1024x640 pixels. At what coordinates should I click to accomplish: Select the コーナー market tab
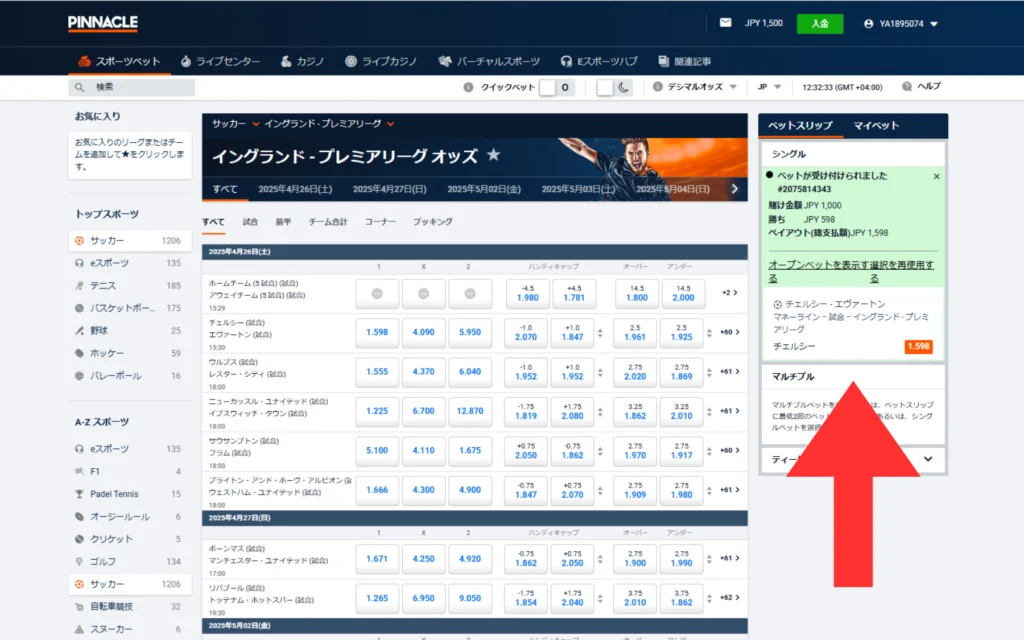pos(380,221)
